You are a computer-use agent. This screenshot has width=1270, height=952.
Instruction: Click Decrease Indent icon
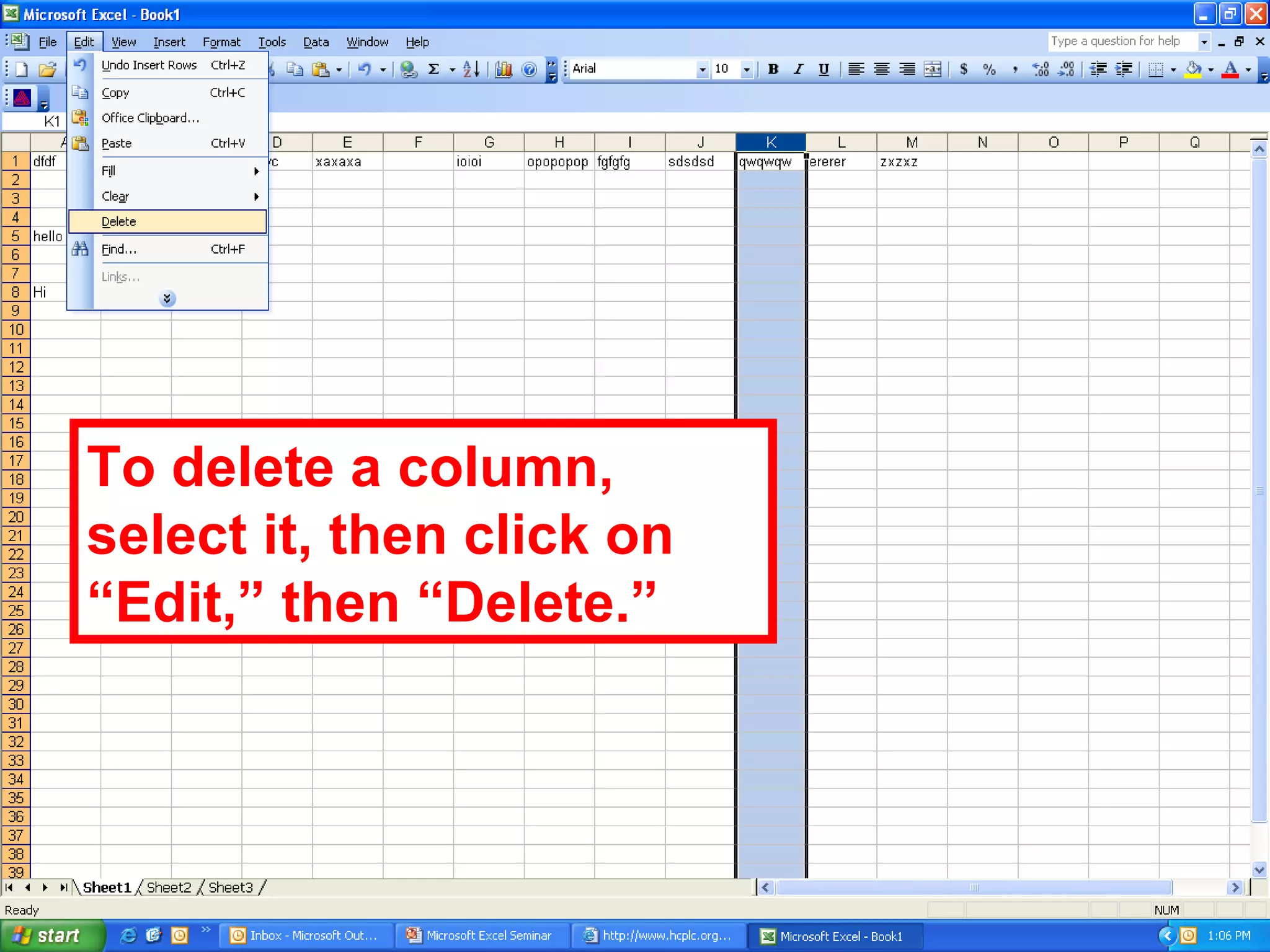coord(1098,69)
